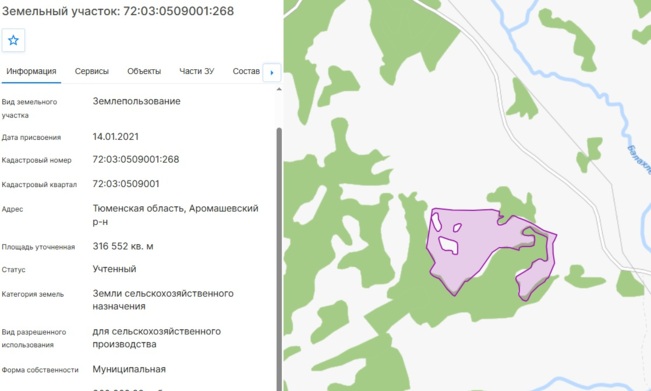Click the label Дата присвоения
The height and width of the screenshot is (391, 651).
(31, 137)
